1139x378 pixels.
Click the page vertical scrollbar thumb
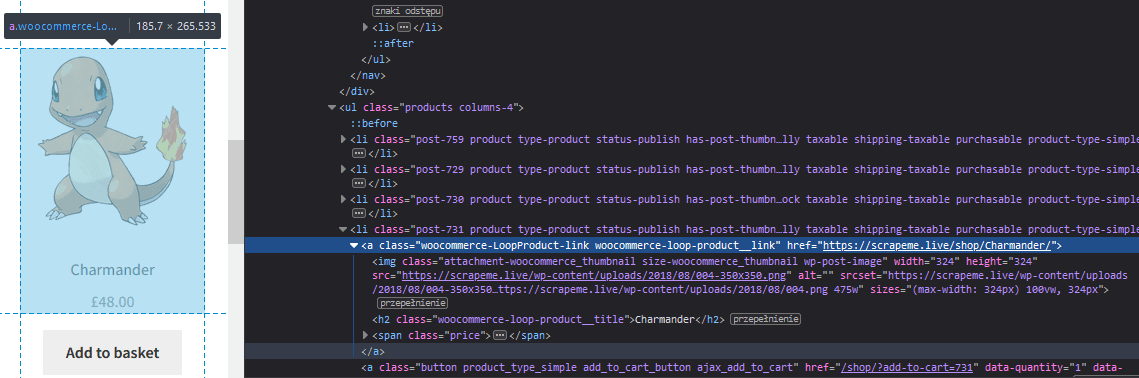(236, 192)
